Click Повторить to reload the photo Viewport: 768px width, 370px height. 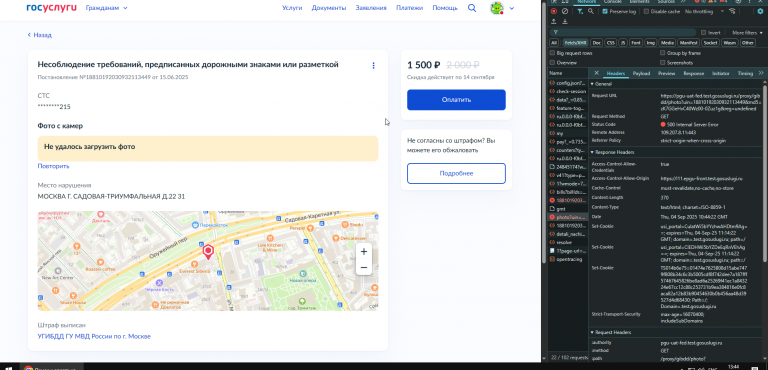pyautogui.click(x=53, y=166)
